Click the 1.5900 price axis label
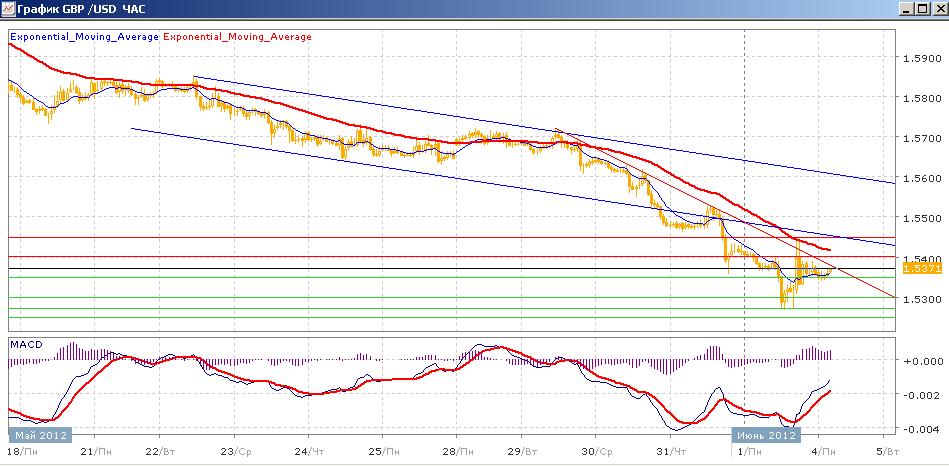The height and width of the screenshot is (466, 949). (x=921, y=59)
